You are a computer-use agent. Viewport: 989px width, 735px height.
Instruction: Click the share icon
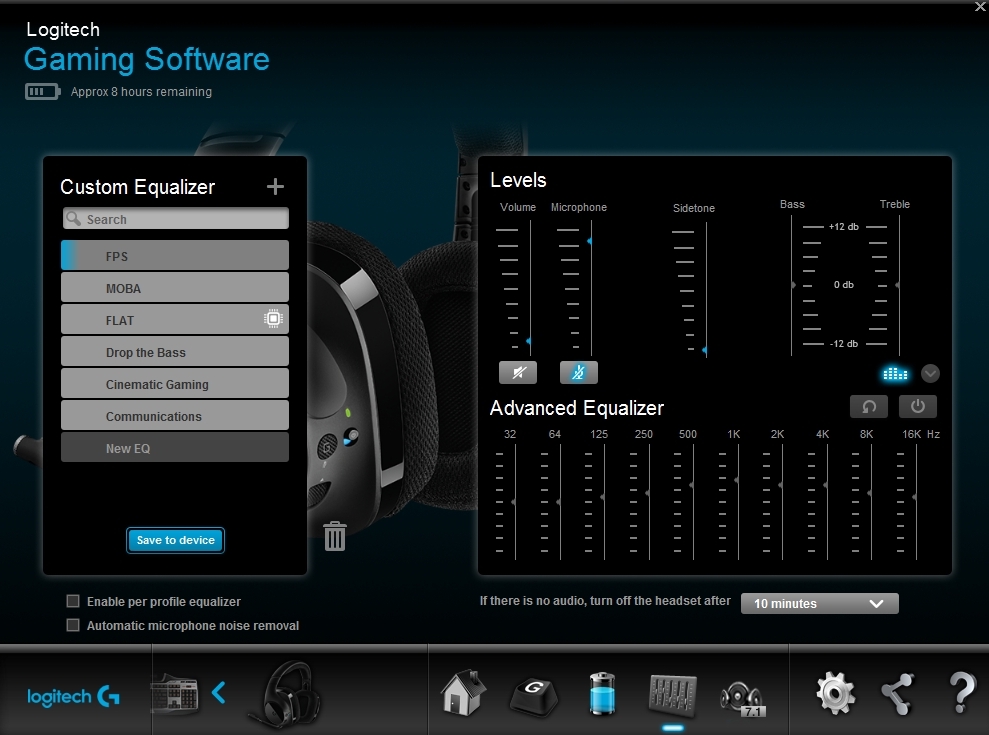pos(898,694)
